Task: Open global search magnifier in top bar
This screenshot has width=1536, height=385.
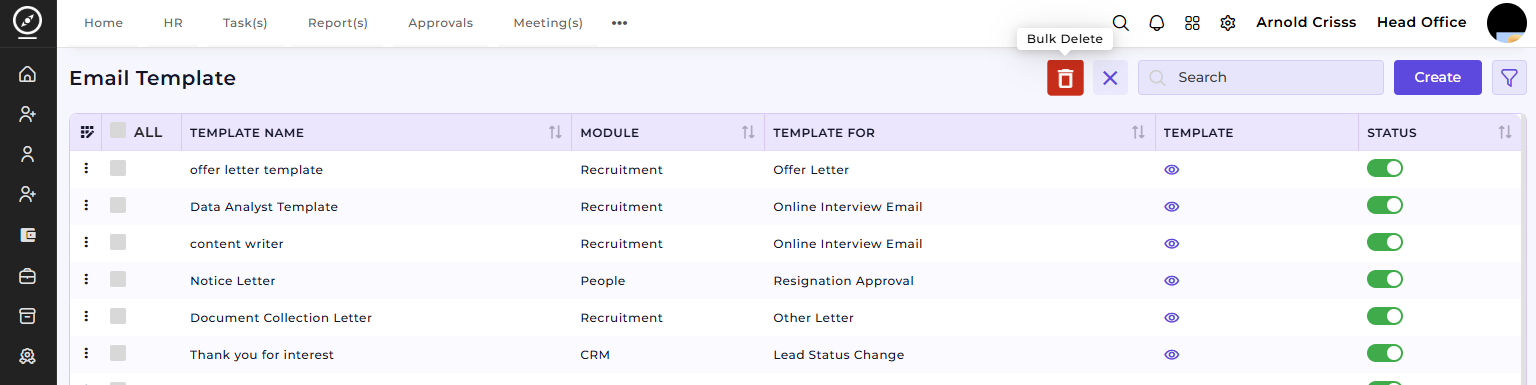Action: coord(1121,23)
